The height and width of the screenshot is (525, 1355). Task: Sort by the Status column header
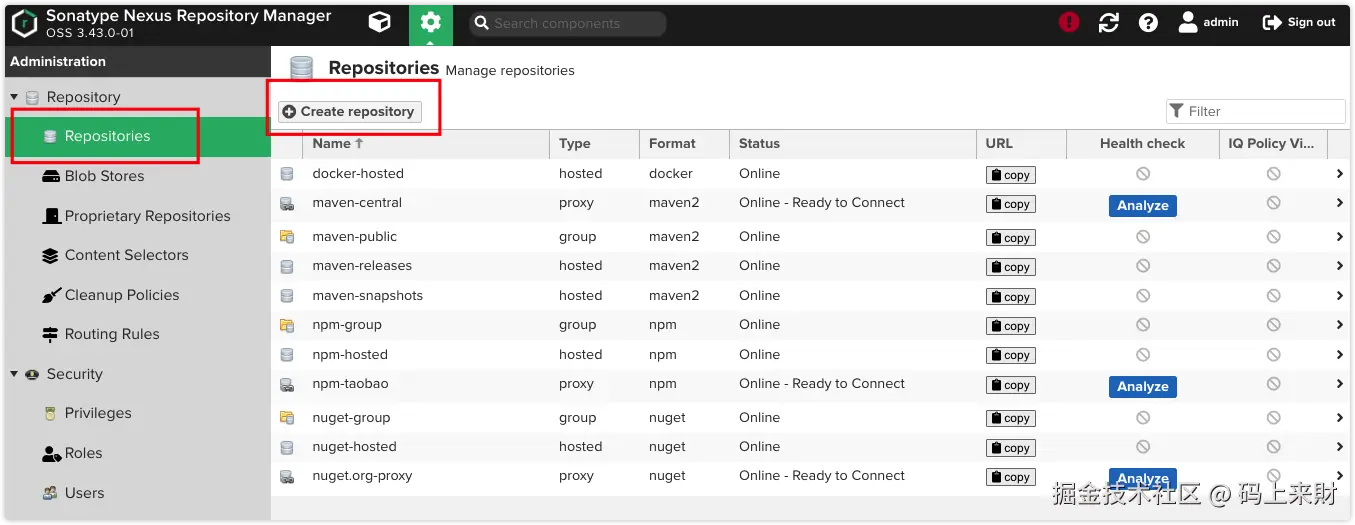point(853,143)
